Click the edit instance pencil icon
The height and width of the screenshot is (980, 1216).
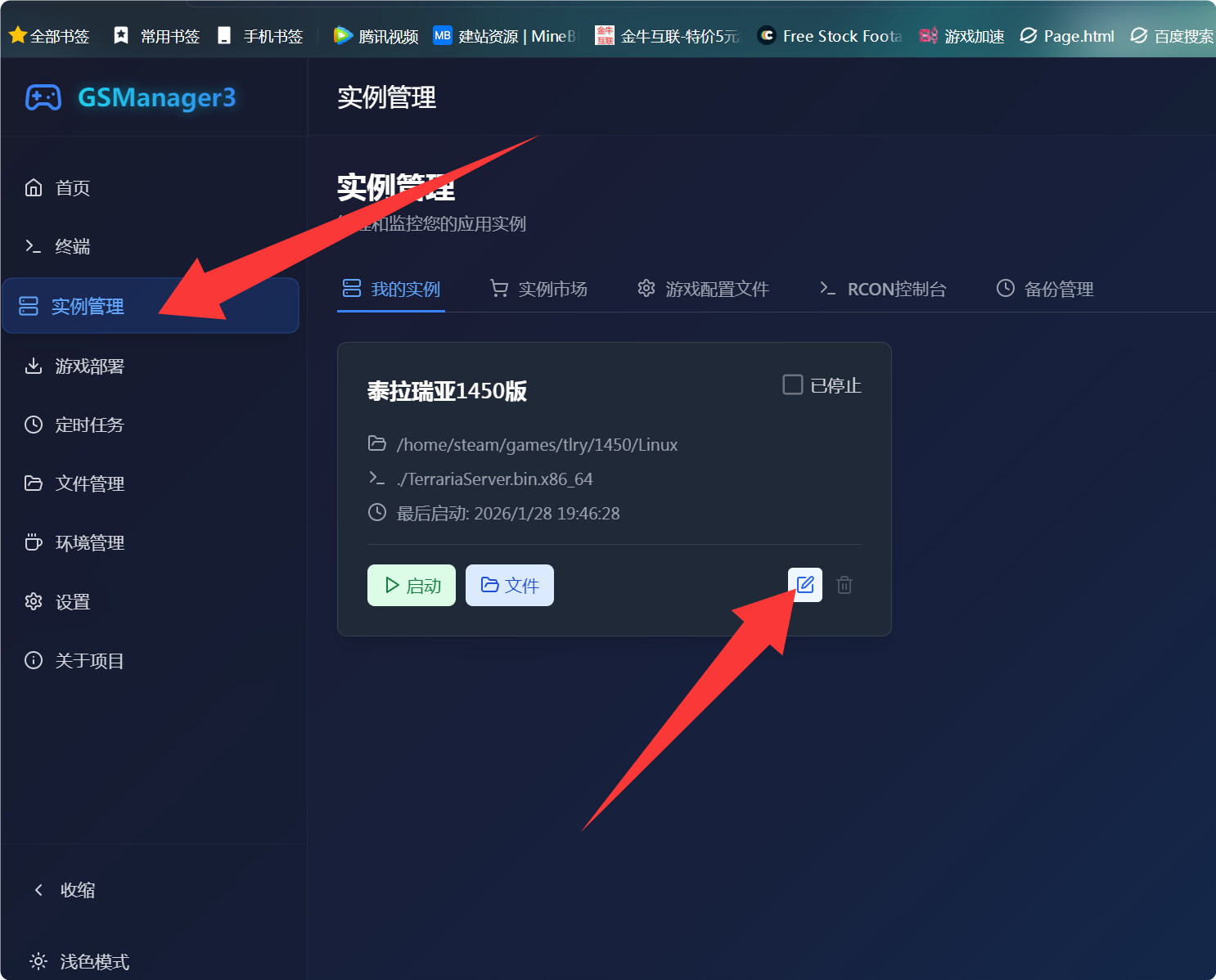805,585
